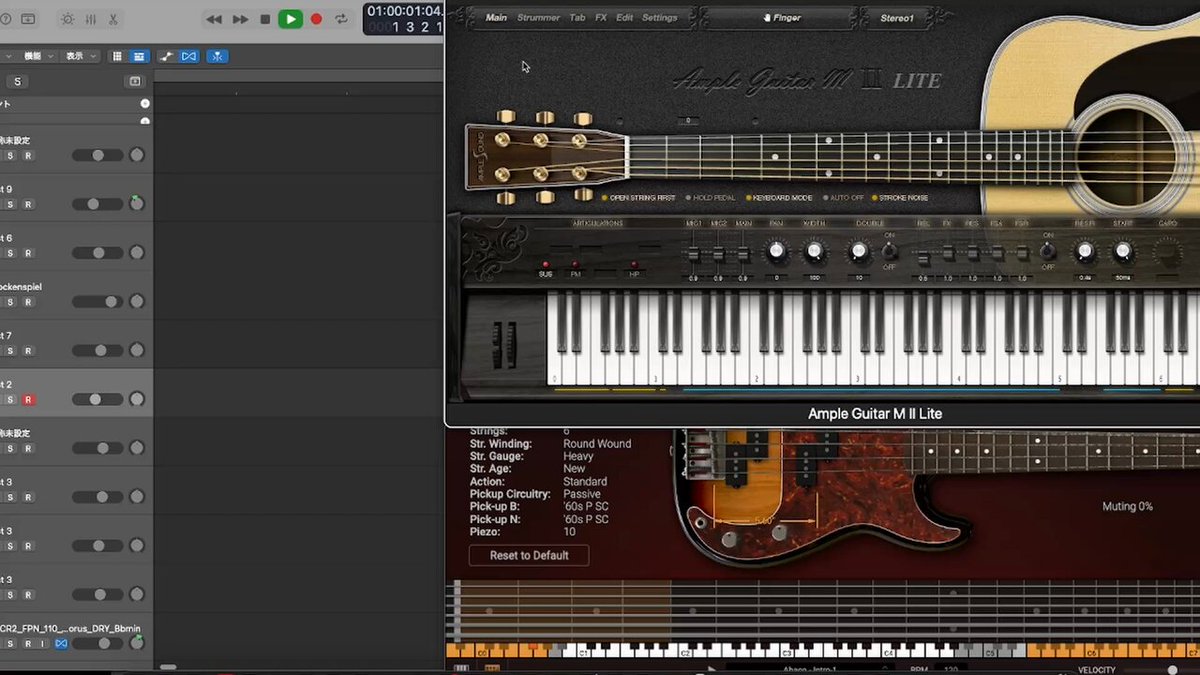This screenshot has height=675, width=1200.
Task: Arm record on track t 2
Action: [x=28, y=399]
